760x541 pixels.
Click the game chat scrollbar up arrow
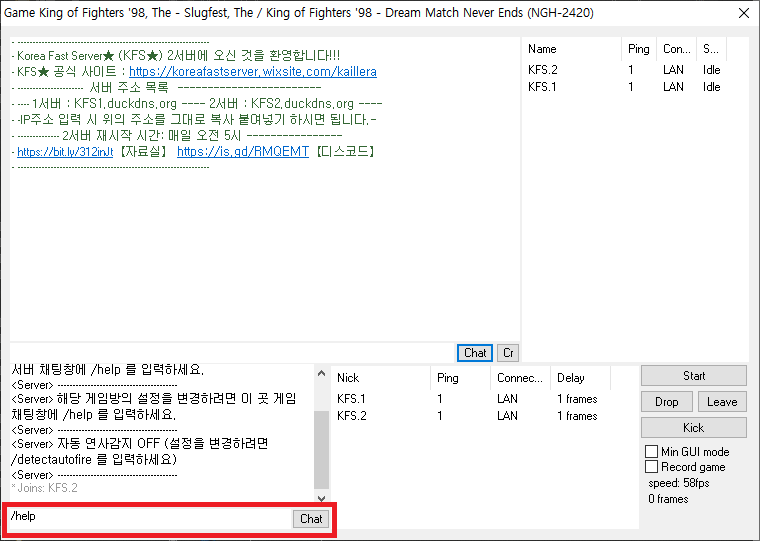[x=321, y=373]
